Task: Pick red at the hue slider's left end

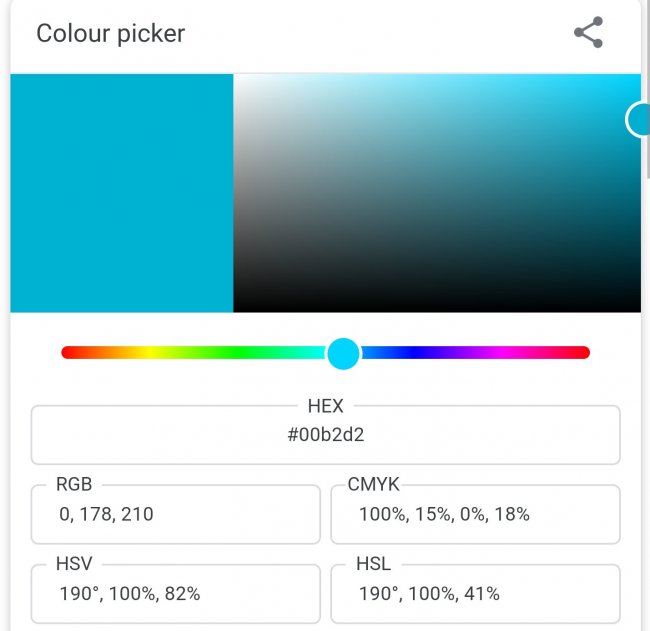Action: point(68,353)
